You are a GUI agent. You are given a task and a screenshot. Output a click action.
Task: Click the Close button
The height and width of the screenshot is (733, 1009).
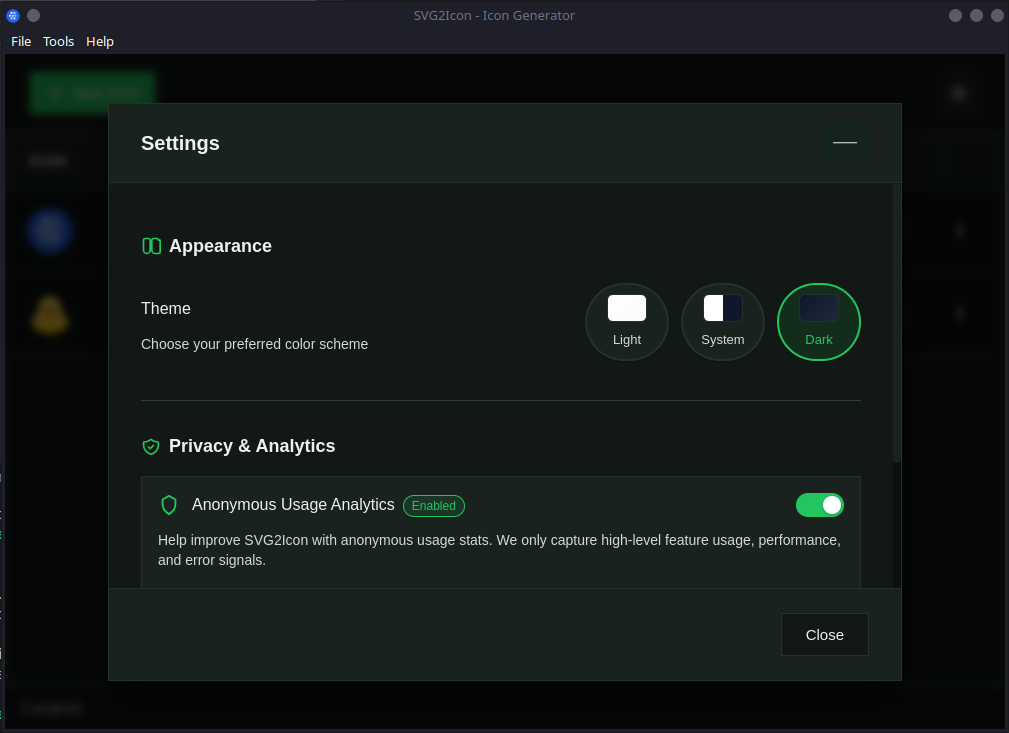coord(824,634)
